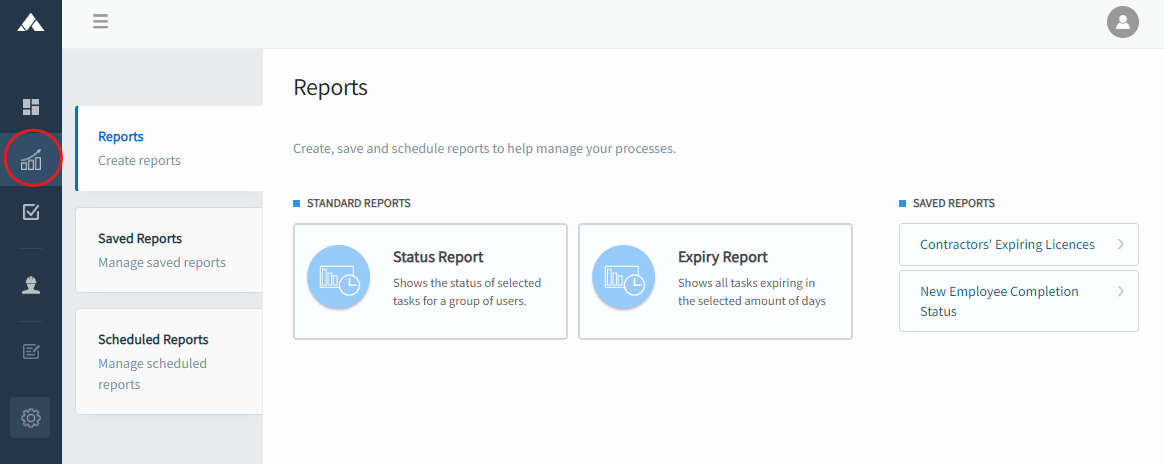Viewport: 1164px width, 464px height.
Task: Open the user profile avatar
Action: pyautogui.click(x=1122, y=22)
